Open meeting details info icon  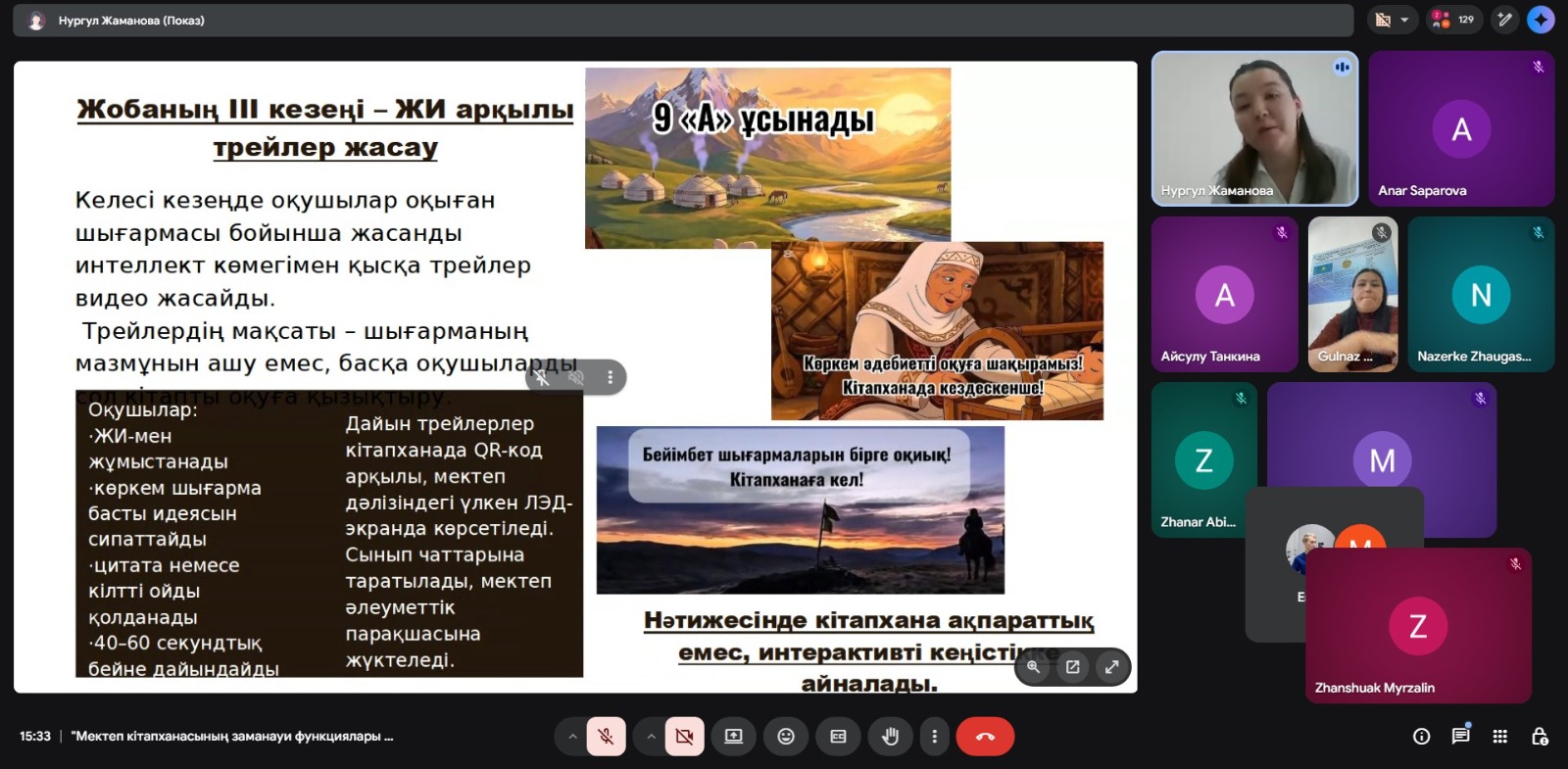coord(1421,737)
